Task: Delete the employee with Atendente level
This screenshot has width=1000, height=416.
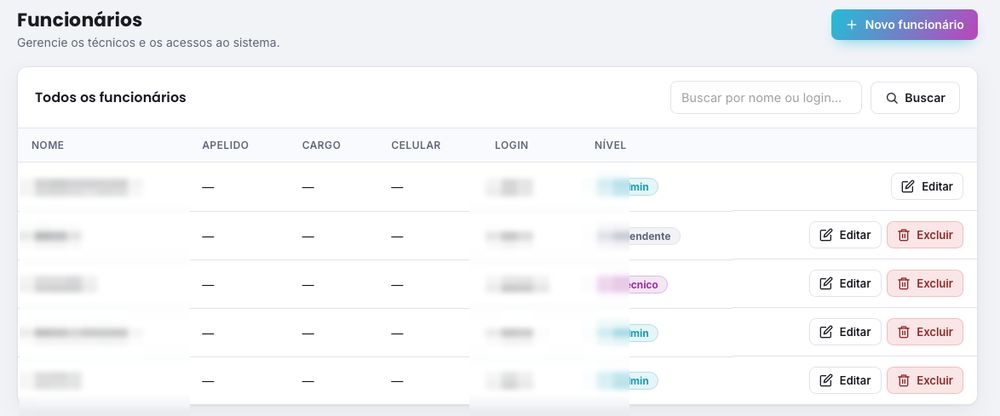Action: point(925,235)
